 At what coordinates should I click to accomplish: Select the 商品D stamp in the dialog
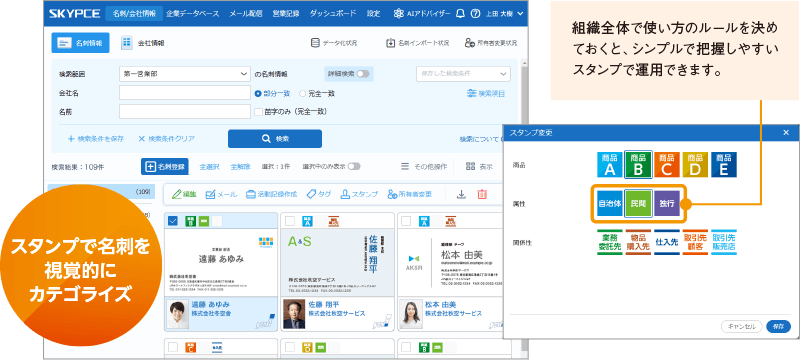(x=695, y=165)
